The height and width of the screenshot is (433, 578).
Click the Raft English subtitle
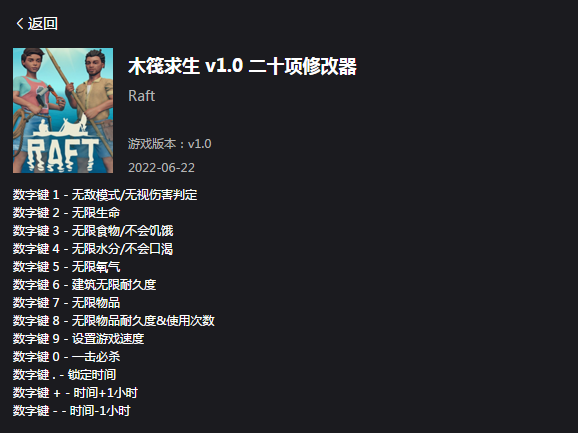click(142, 96)
